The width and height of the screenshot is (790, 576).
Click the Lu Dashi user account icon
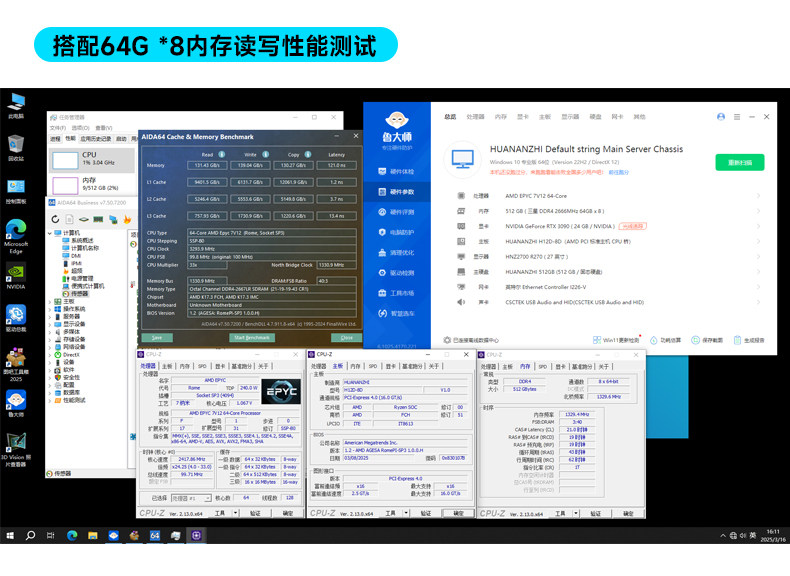point(721,116)
